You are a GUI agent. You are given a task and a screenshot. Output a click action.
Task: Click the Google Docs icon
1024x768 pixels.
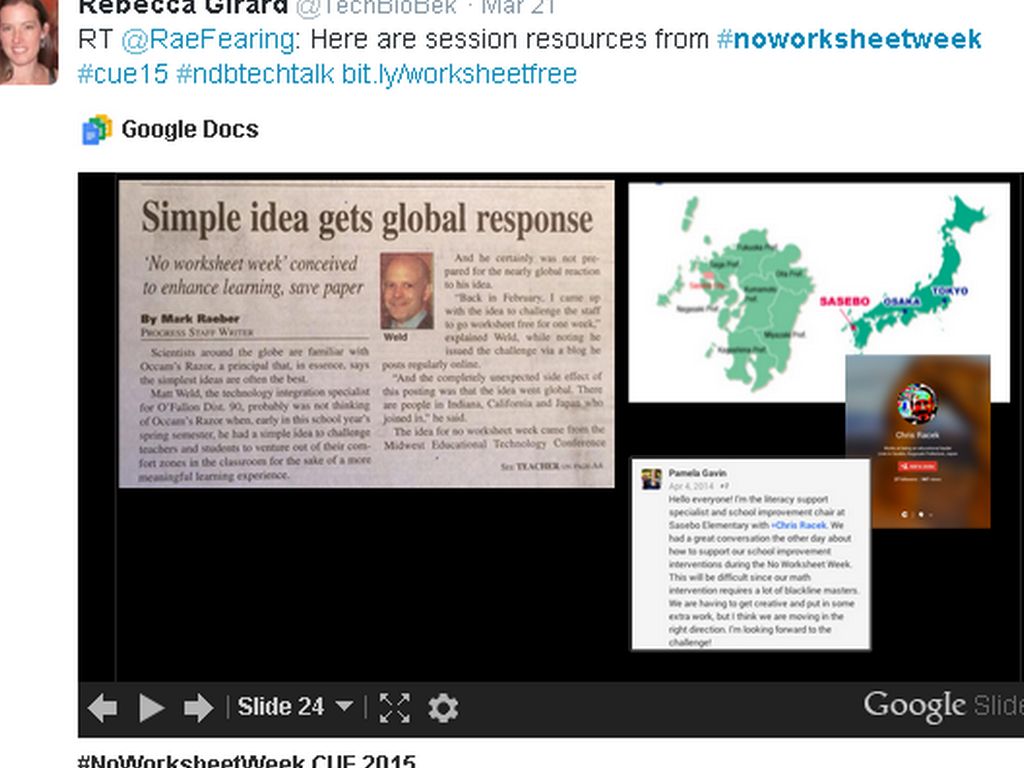(x=97, y=130)
